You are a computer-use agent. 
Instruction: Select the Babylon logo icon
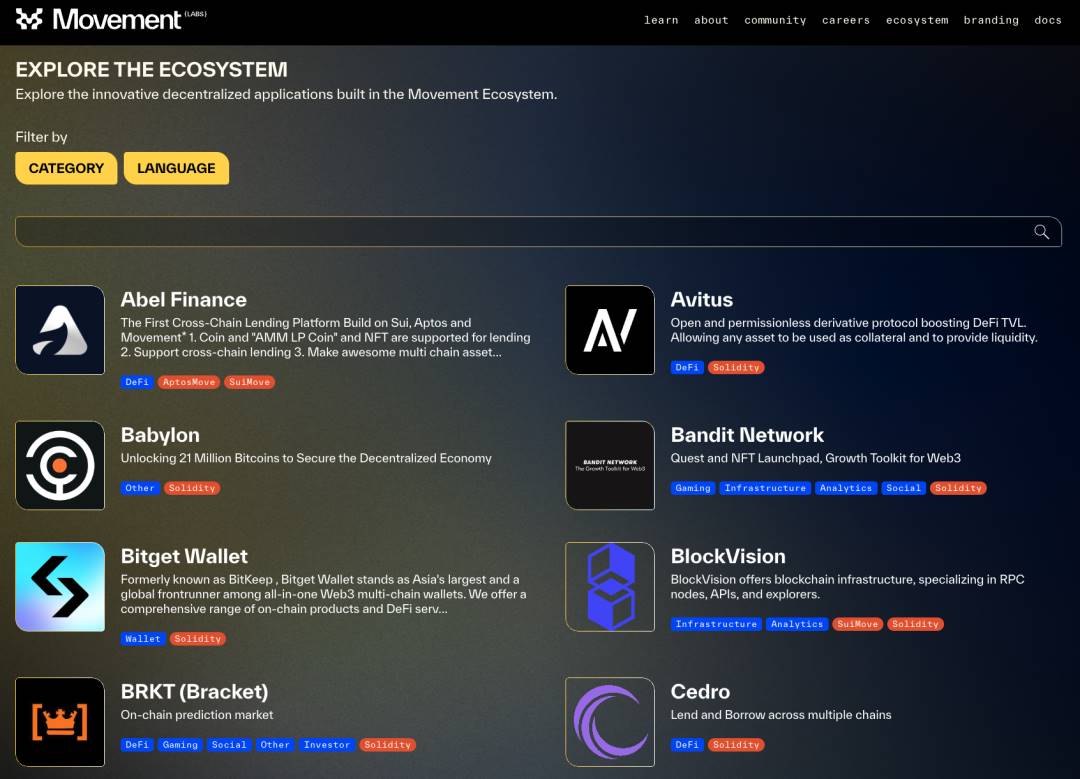pyautogui.click(x=60, y=465)
